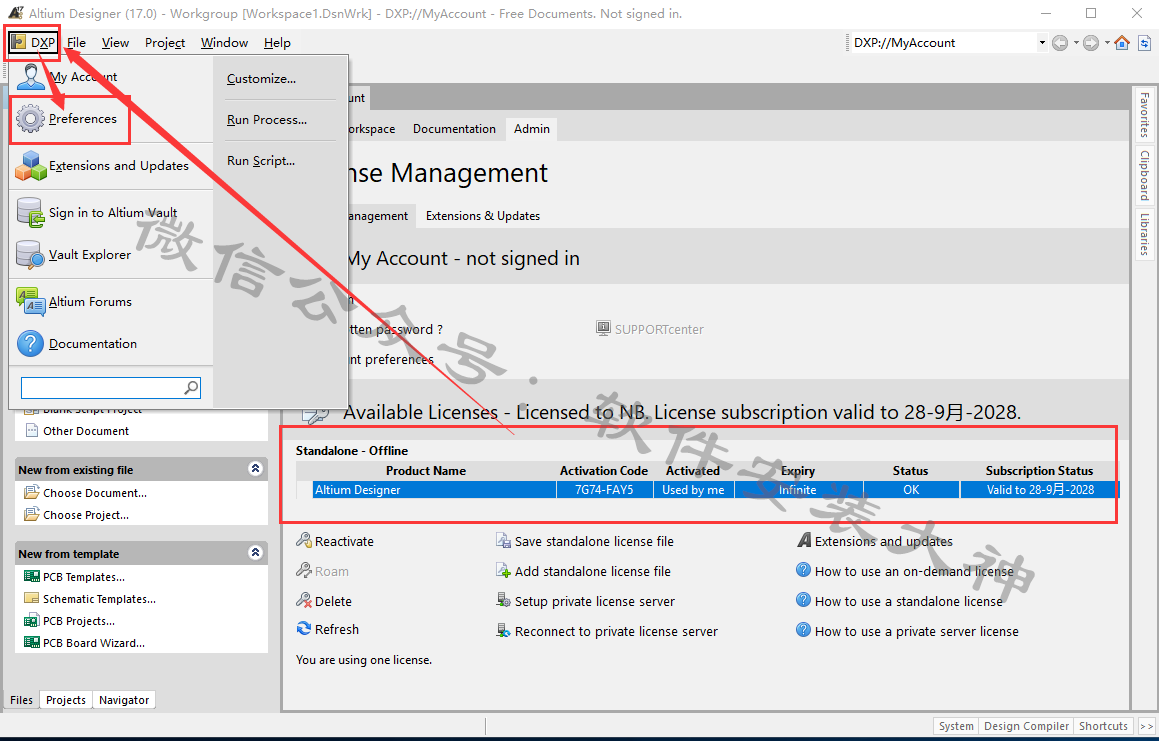Click the Reactivate license link
Viewport: 1159px width, 741px height.
point(344,541)
